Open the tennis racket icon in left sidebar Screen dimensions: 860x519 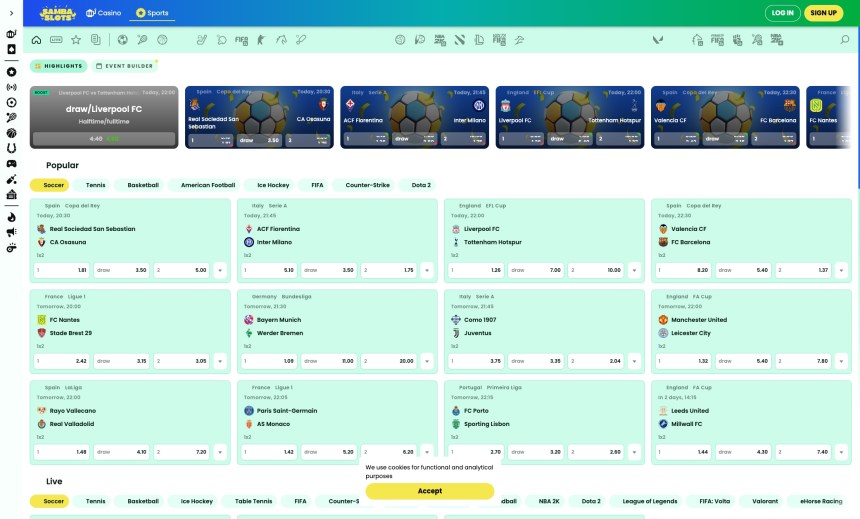tap(11, 117)
